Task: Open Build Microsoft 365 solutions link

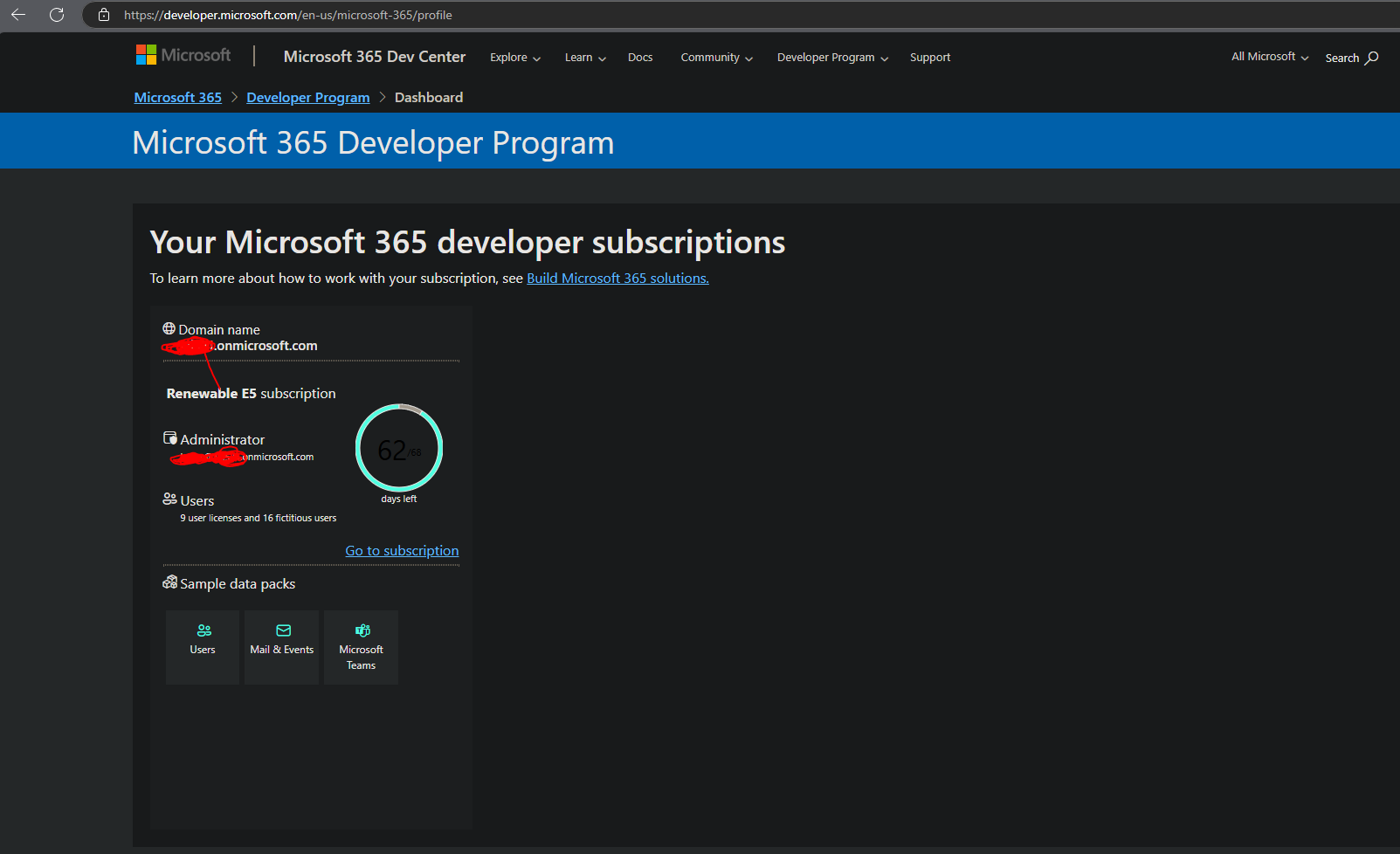Action: [x=617, y=279]
